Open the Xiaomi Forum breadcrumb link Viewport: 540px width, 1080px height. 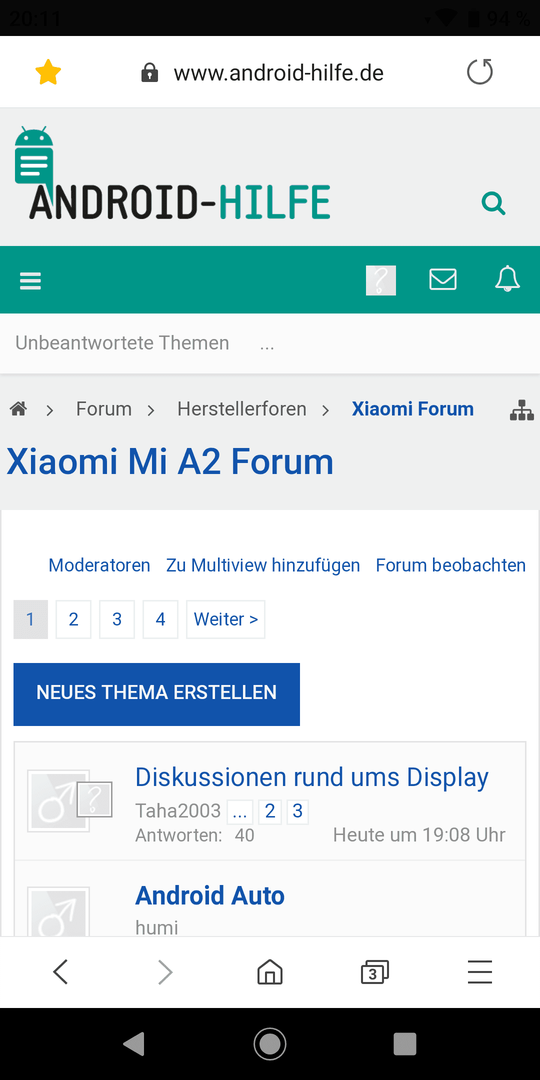[413, 409]
